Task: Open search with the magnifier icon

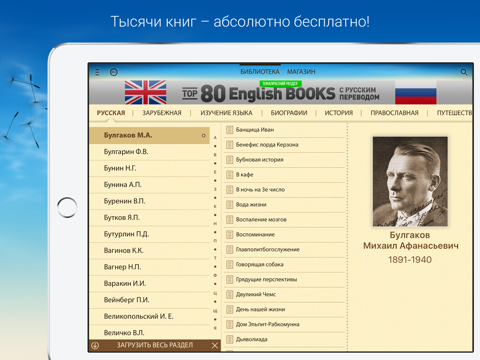Action: pos(464,72)
